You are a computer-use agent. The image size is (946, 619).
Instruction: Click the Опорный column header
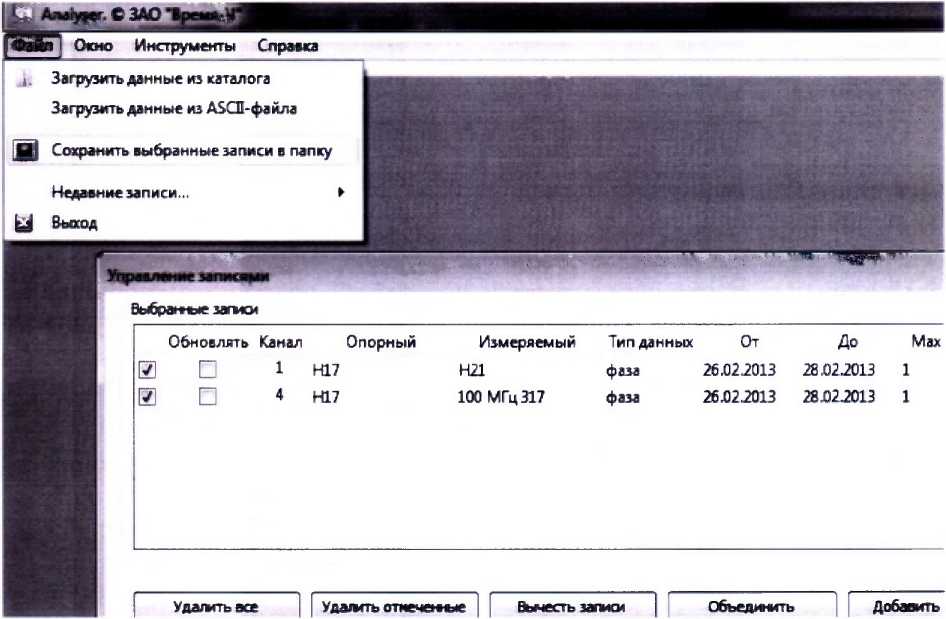pyautogui.click(x=381, y=342)
